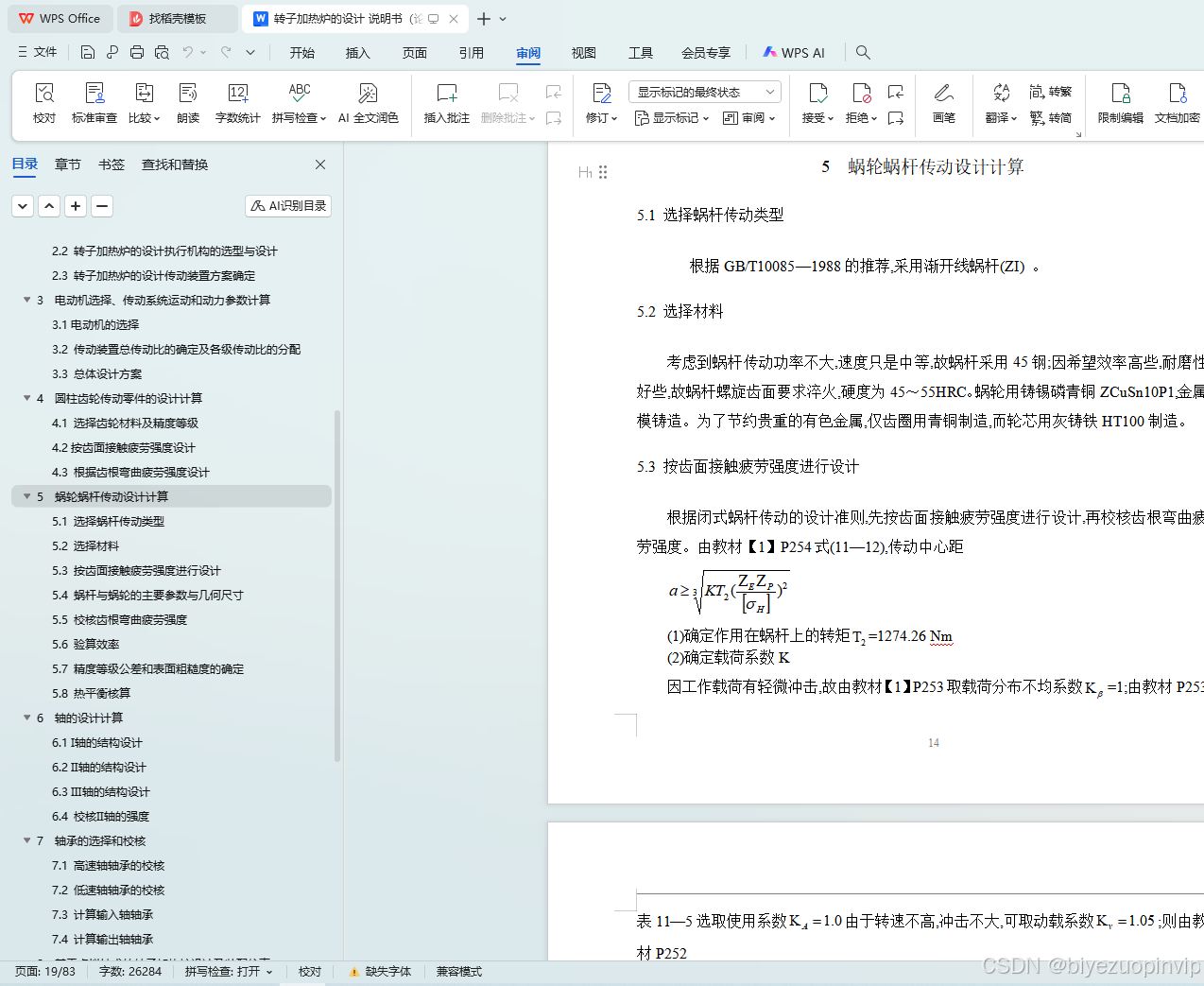Open 字数统计 word count

point(238,103)
